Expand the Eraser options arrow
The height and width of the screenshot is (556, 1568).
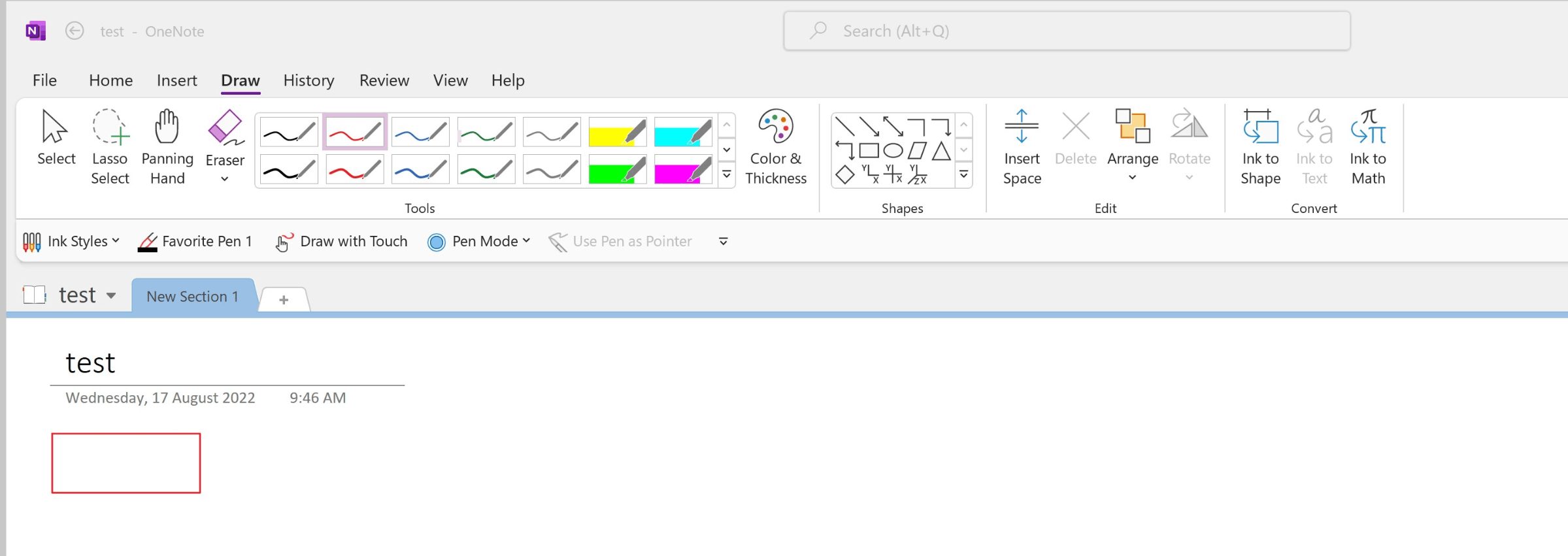(224, 179)
